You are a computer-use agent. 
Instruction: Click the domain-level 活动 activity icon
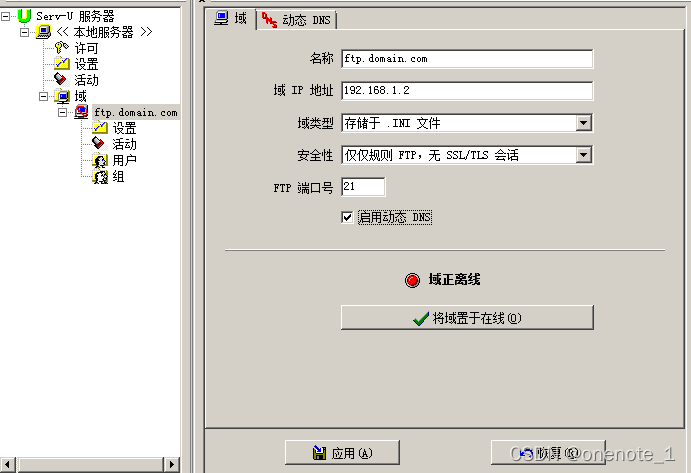pos(100,144)
